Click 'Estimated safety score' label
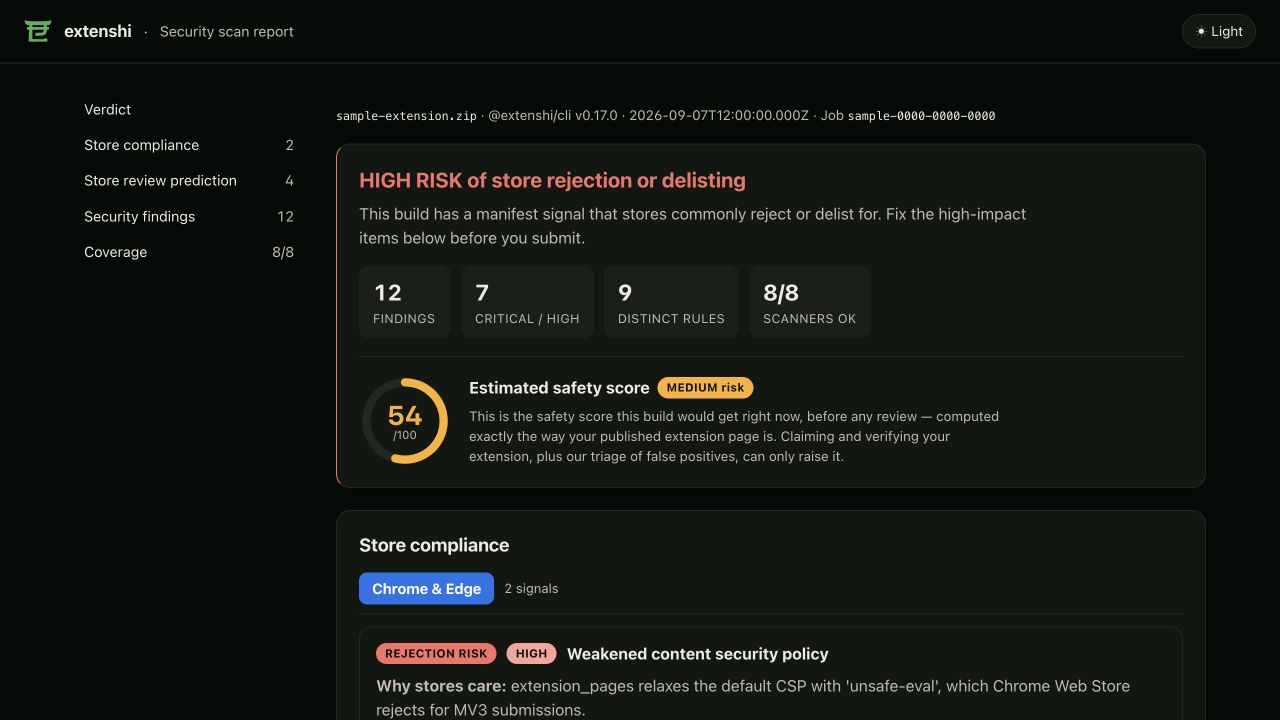This screenshot has width=1280, height=720. point(559,388)
